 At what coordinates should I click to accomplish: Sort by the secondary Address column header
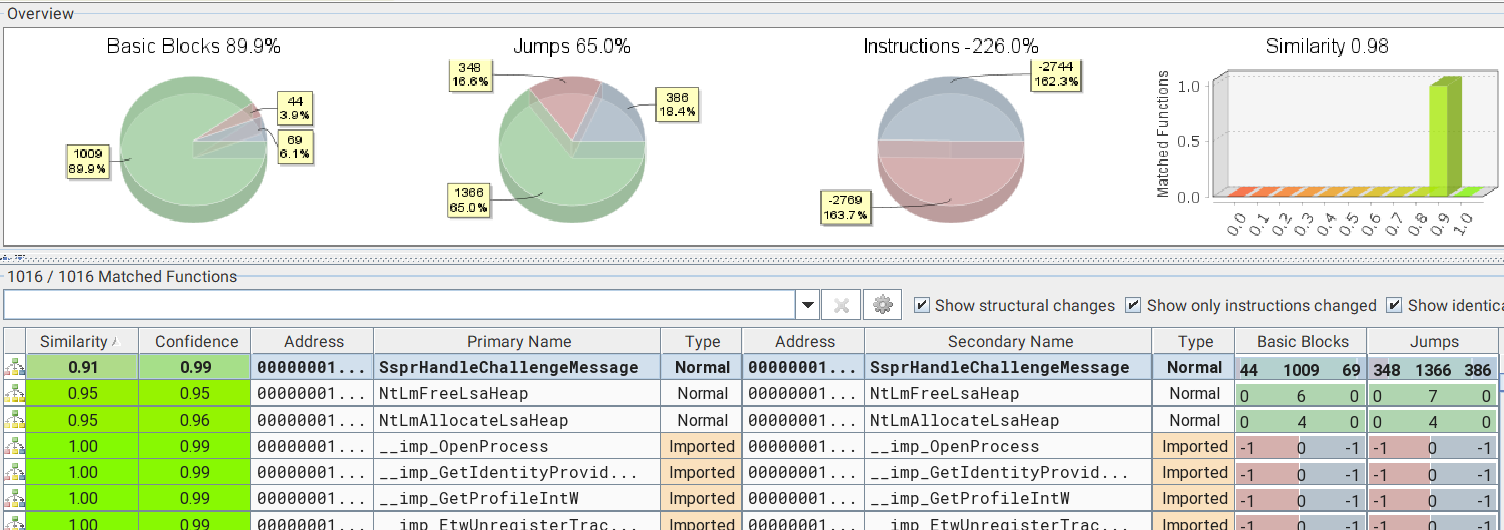(x=803, y=341)
